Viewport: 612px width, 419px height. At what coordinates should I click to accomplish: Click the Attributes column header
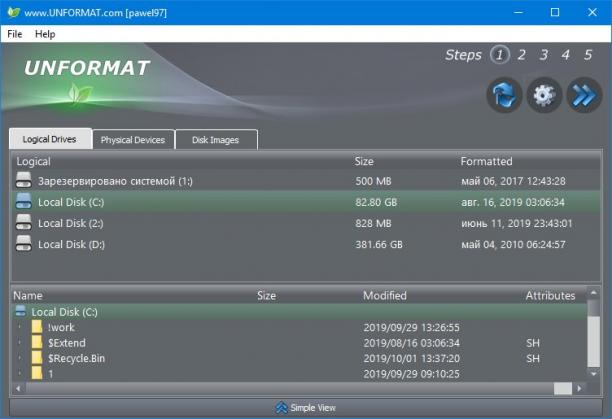click(x=550, y=295)
